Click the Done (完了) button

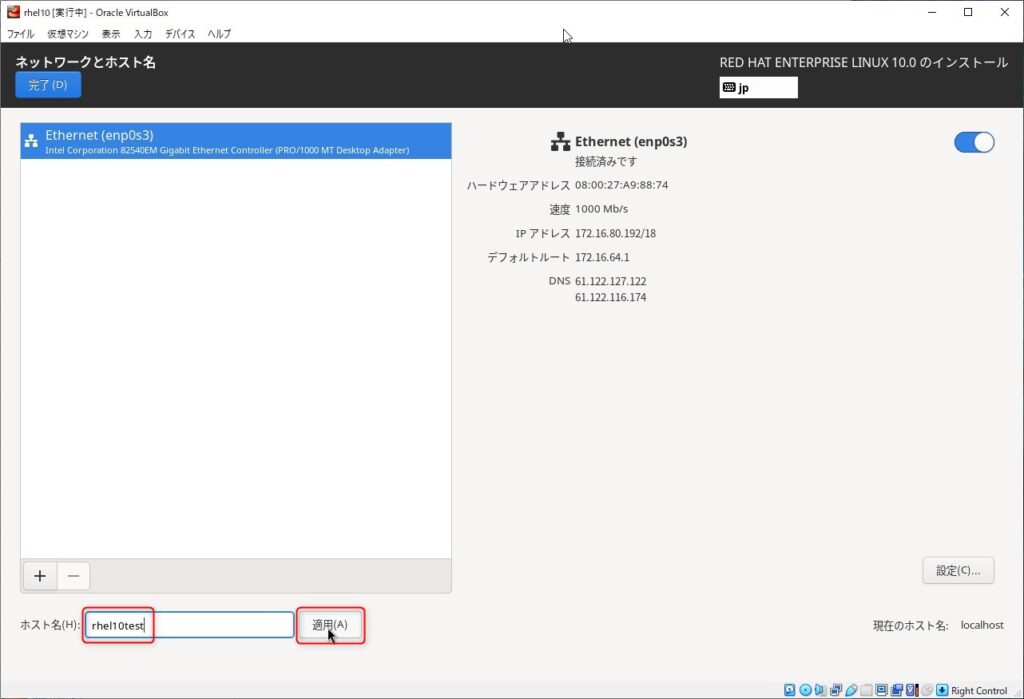pyautogui.click(x=48, y=85)
